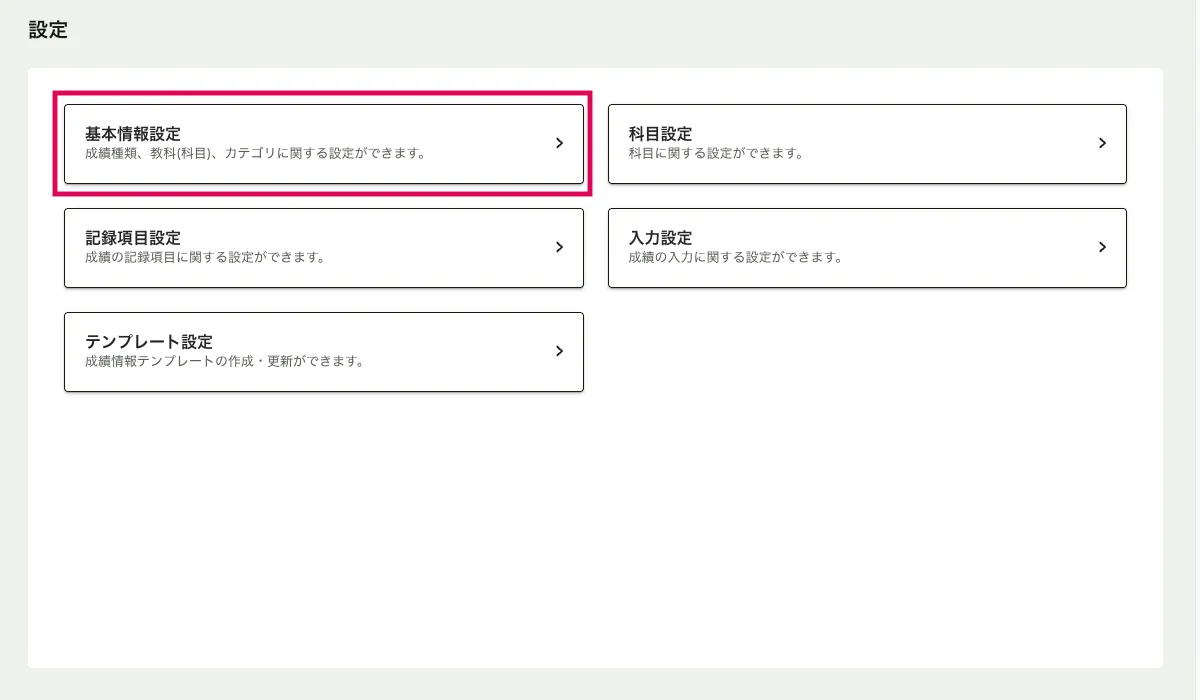
Task: Click the chevron arrow on 記録項目設定
Action: [559, 247]
